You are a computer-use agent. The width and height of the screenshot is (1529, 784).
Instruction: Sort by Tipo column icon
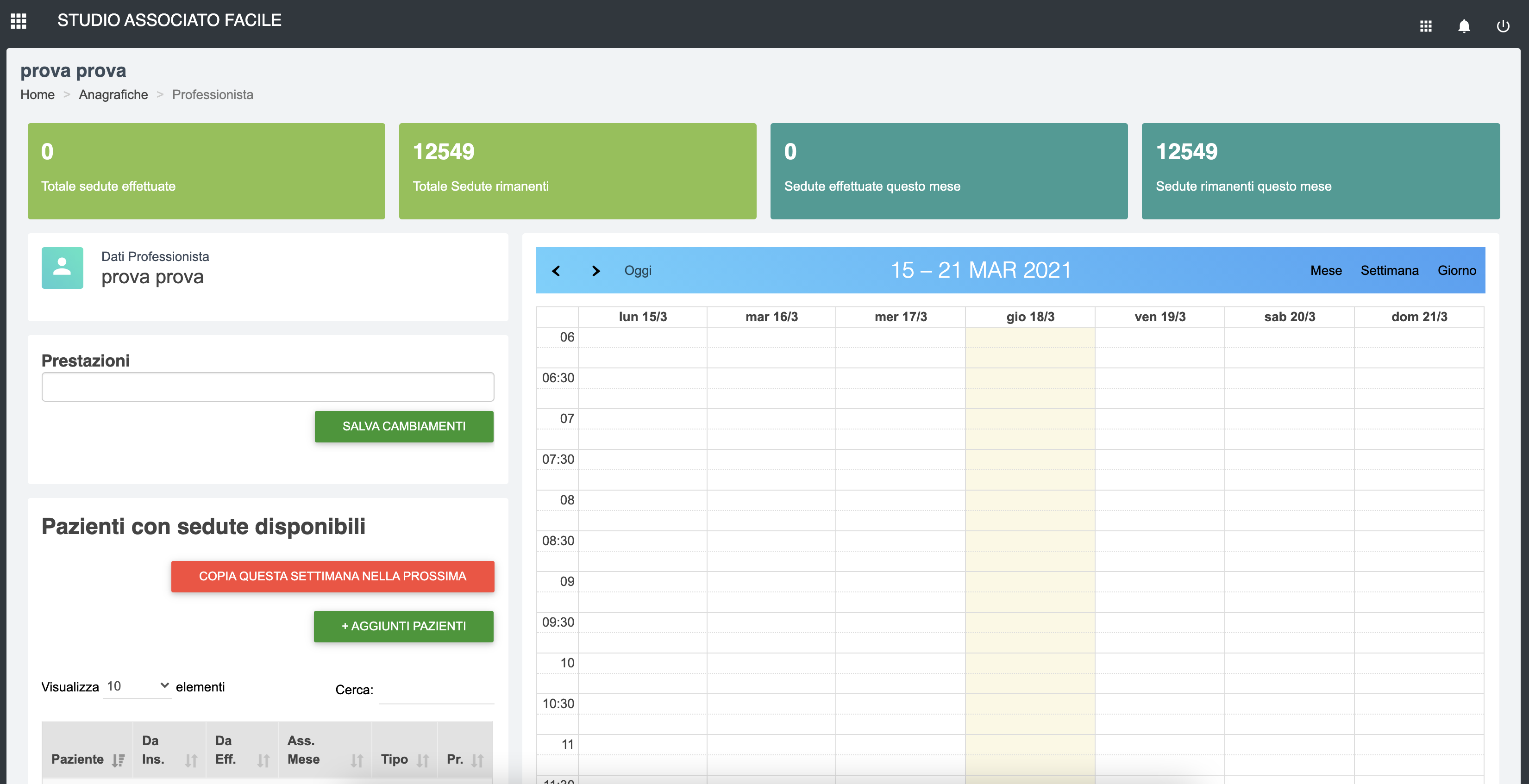(423, 759)
